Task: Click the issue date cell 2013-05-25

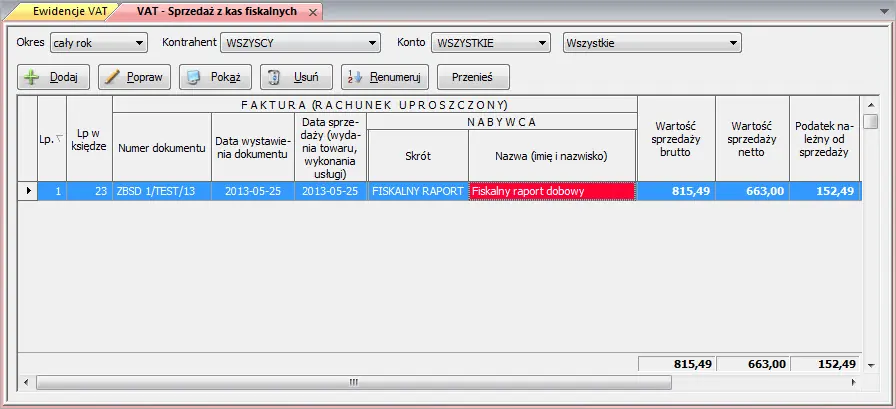Action: [x=253, y=191]
